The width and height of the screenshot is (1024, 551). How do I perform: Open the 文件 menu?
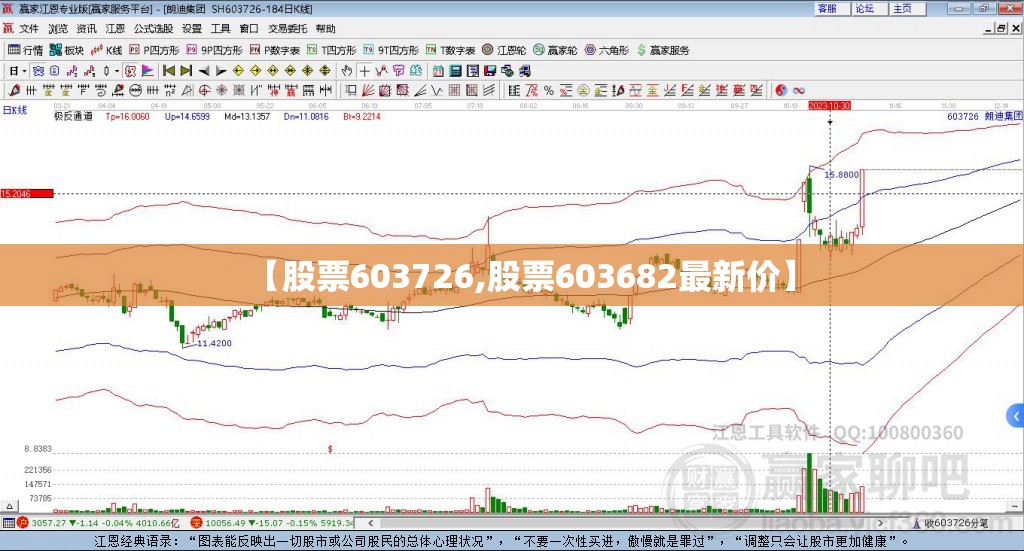click(29, 29)
